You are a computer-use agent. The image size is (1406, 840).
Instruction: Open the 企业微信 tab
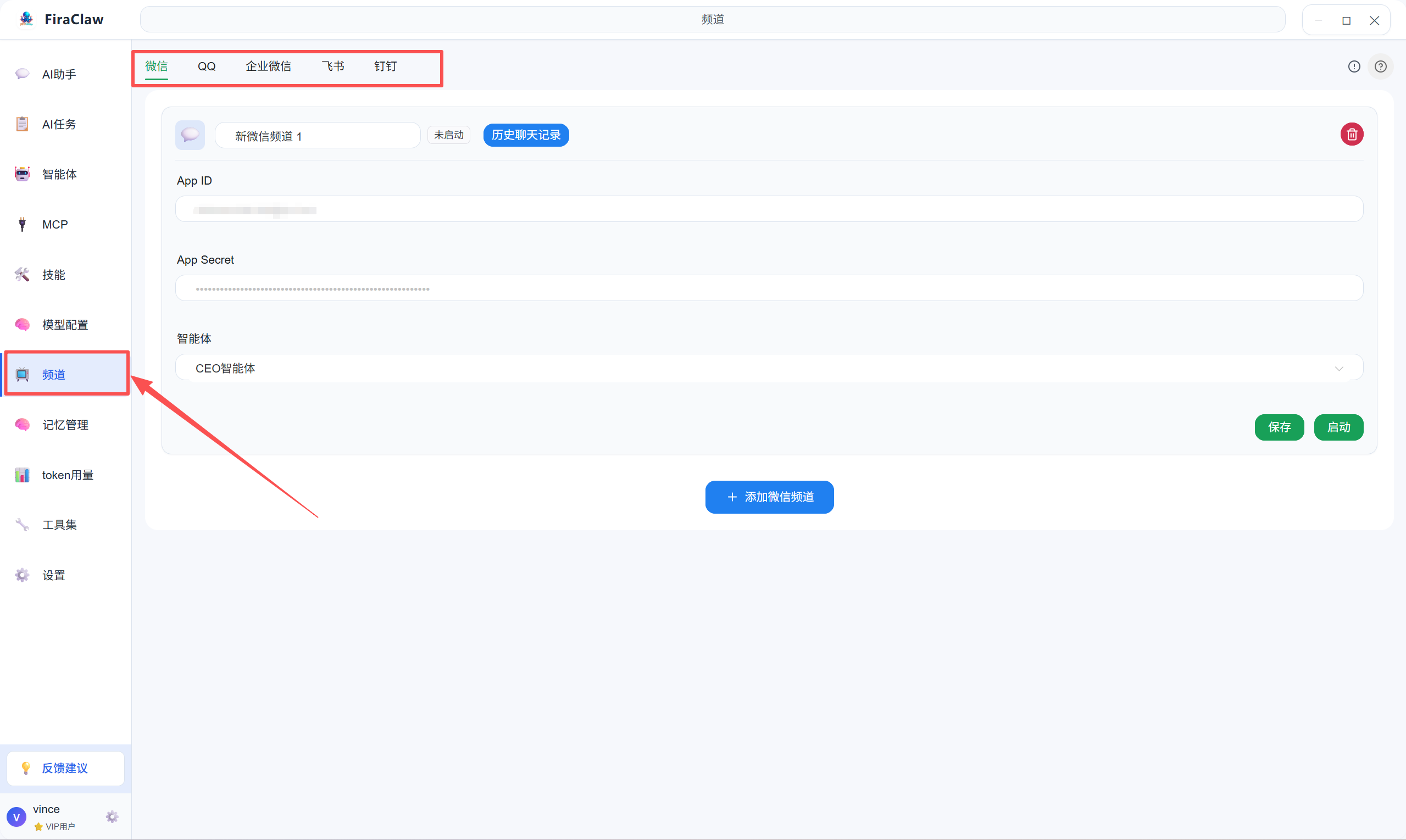(x=268, y=66)
